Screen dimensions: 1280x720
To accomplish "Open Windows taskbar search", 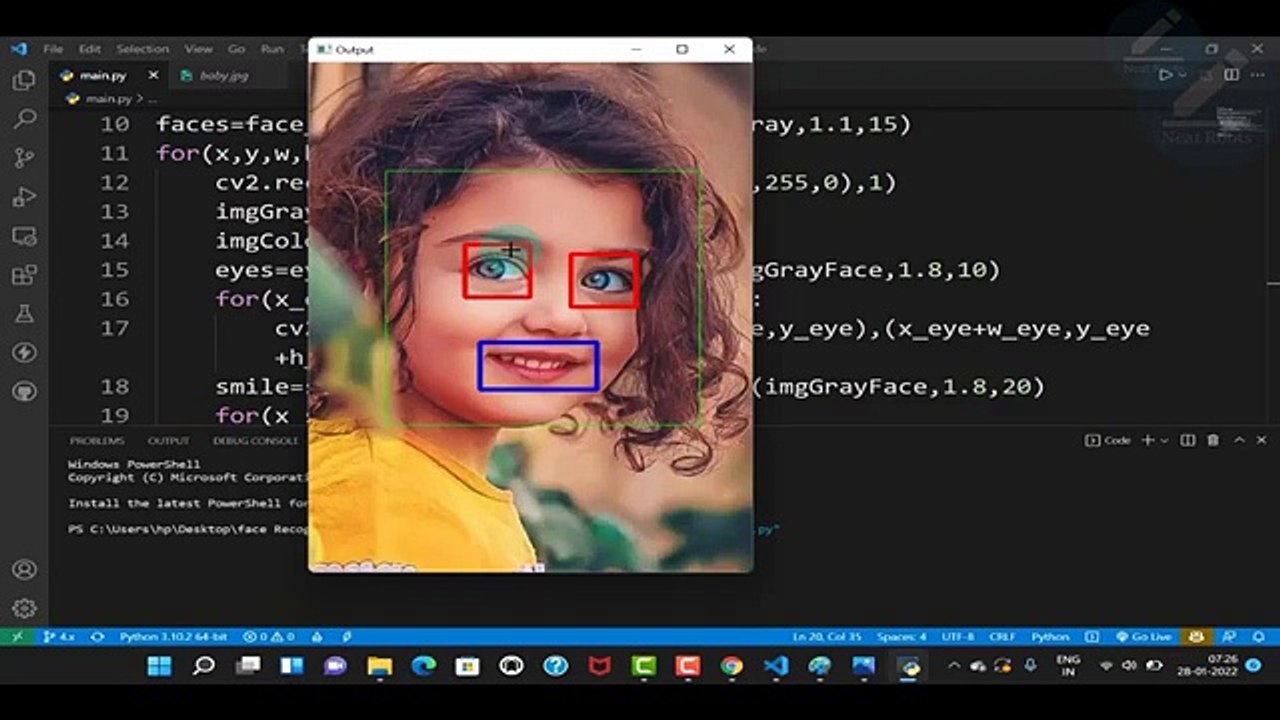I will pyautogui.click(x=204, y=666).
